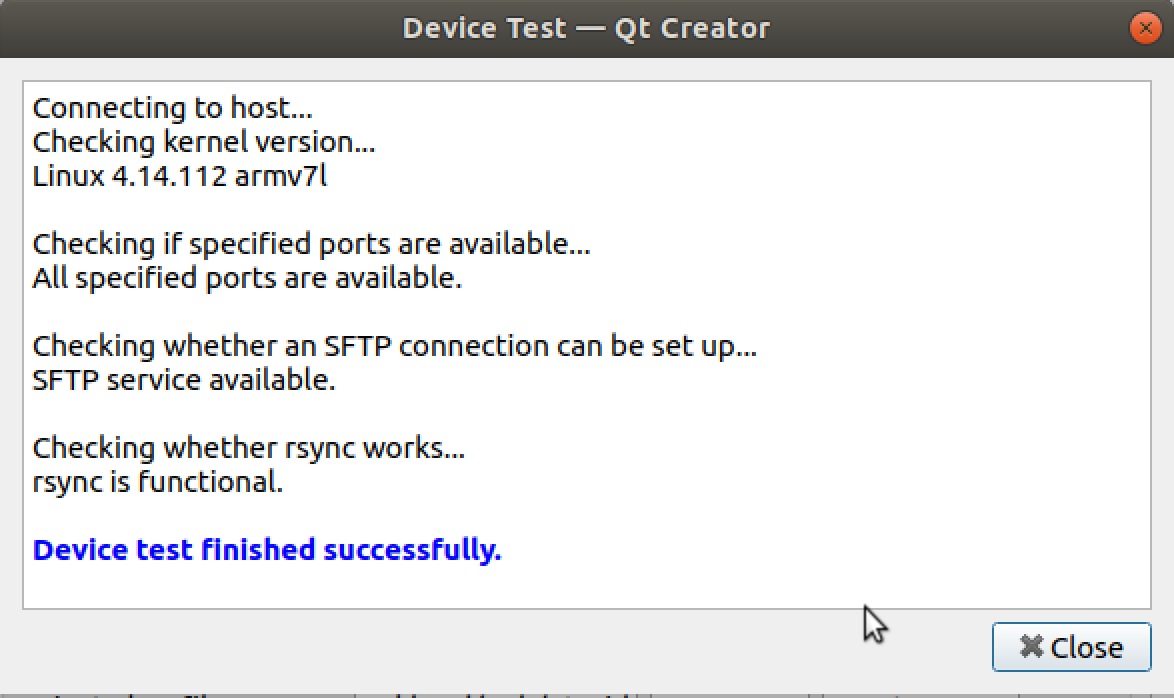Select 'All specified ports are available.' text

pos(247,278)
